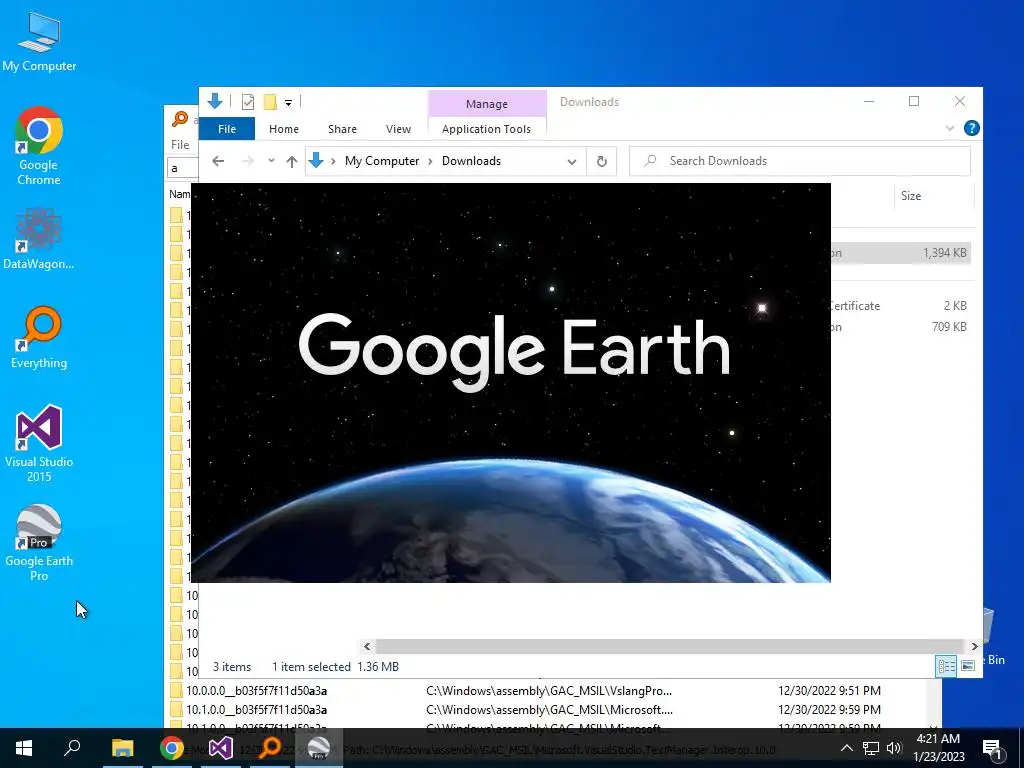The image size is (1024, 768).
Task: Open network status tray icon
Action: click(871, 748)
